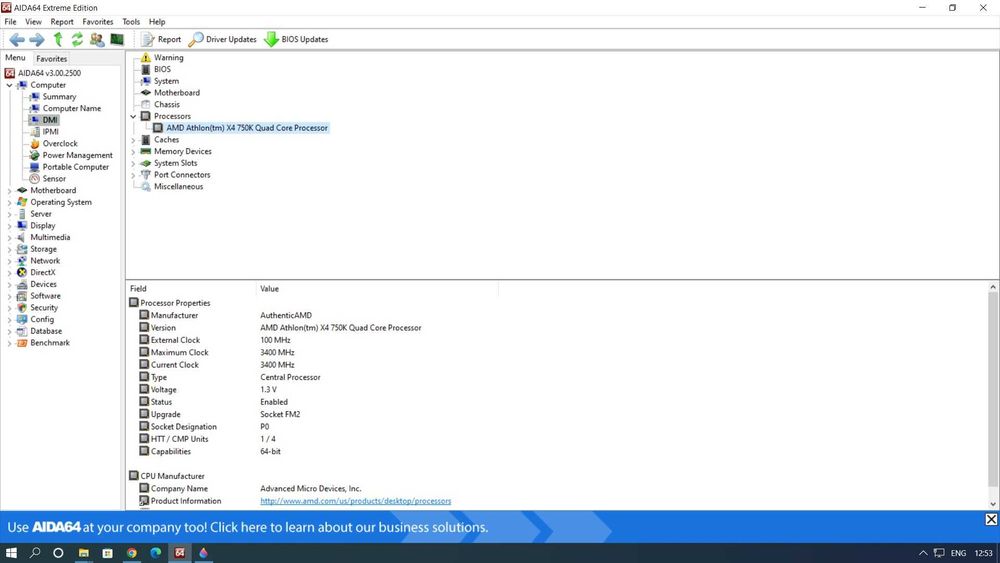
Task: Open Chrome from the taskbar
Action: [131, 553]
